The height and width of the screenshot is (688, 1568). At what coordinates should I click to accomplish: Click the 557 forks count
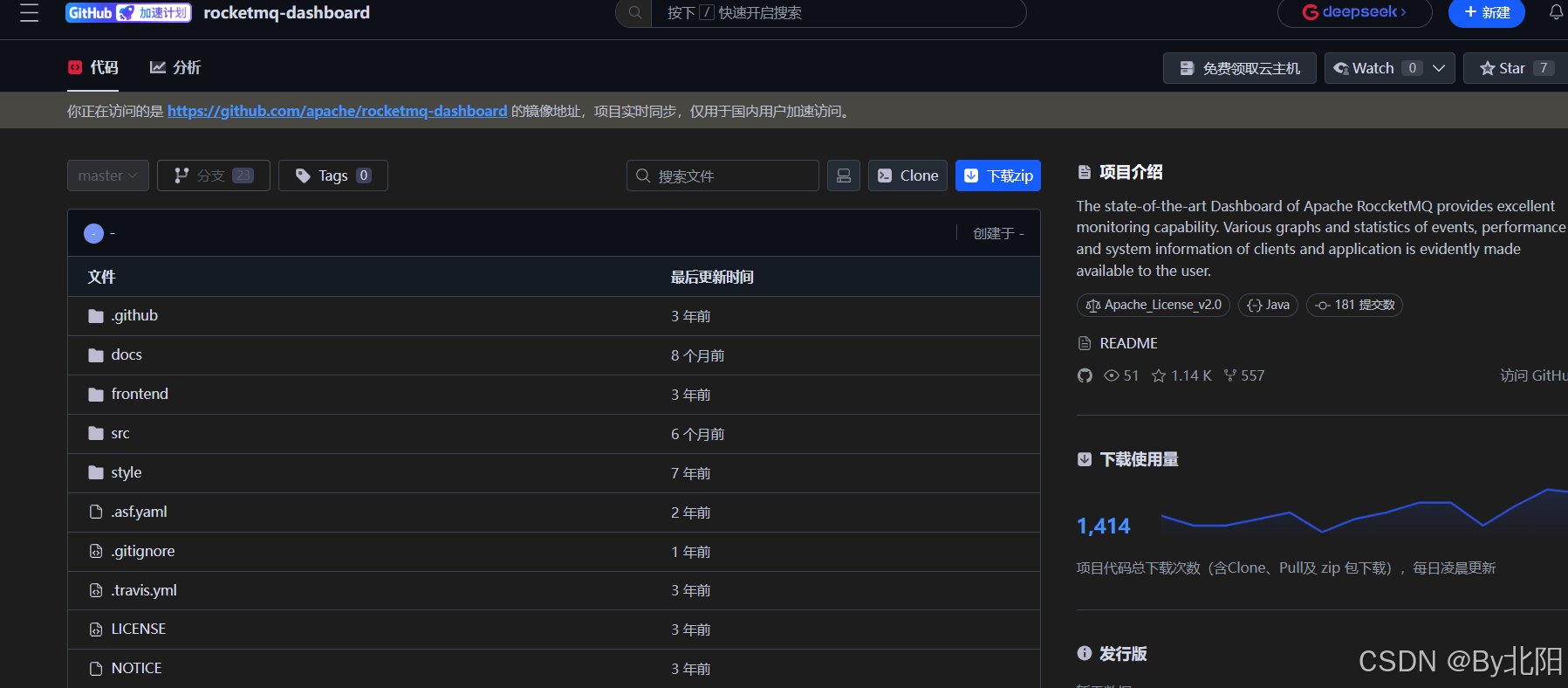(x=1252, y=375)
